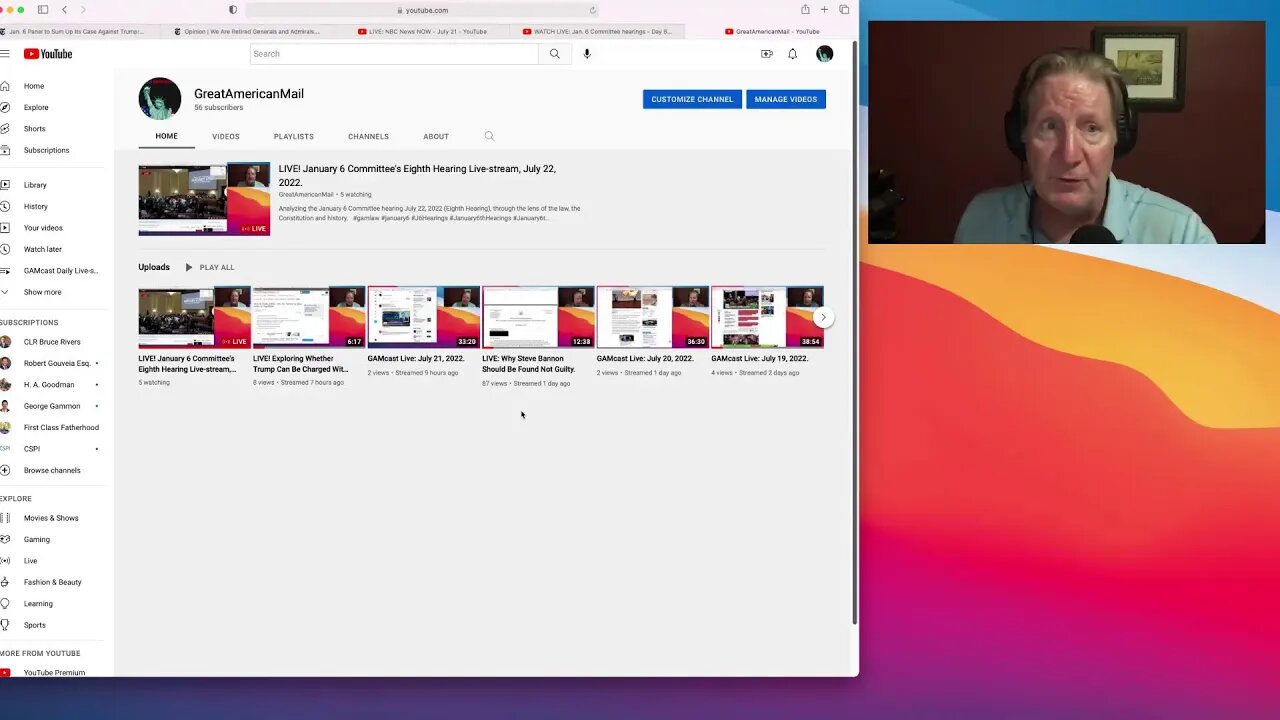Switch to the WATCH LIVE: Jan. 6 Committee hearings tab
1280x720 pixels.
point(598,31)
